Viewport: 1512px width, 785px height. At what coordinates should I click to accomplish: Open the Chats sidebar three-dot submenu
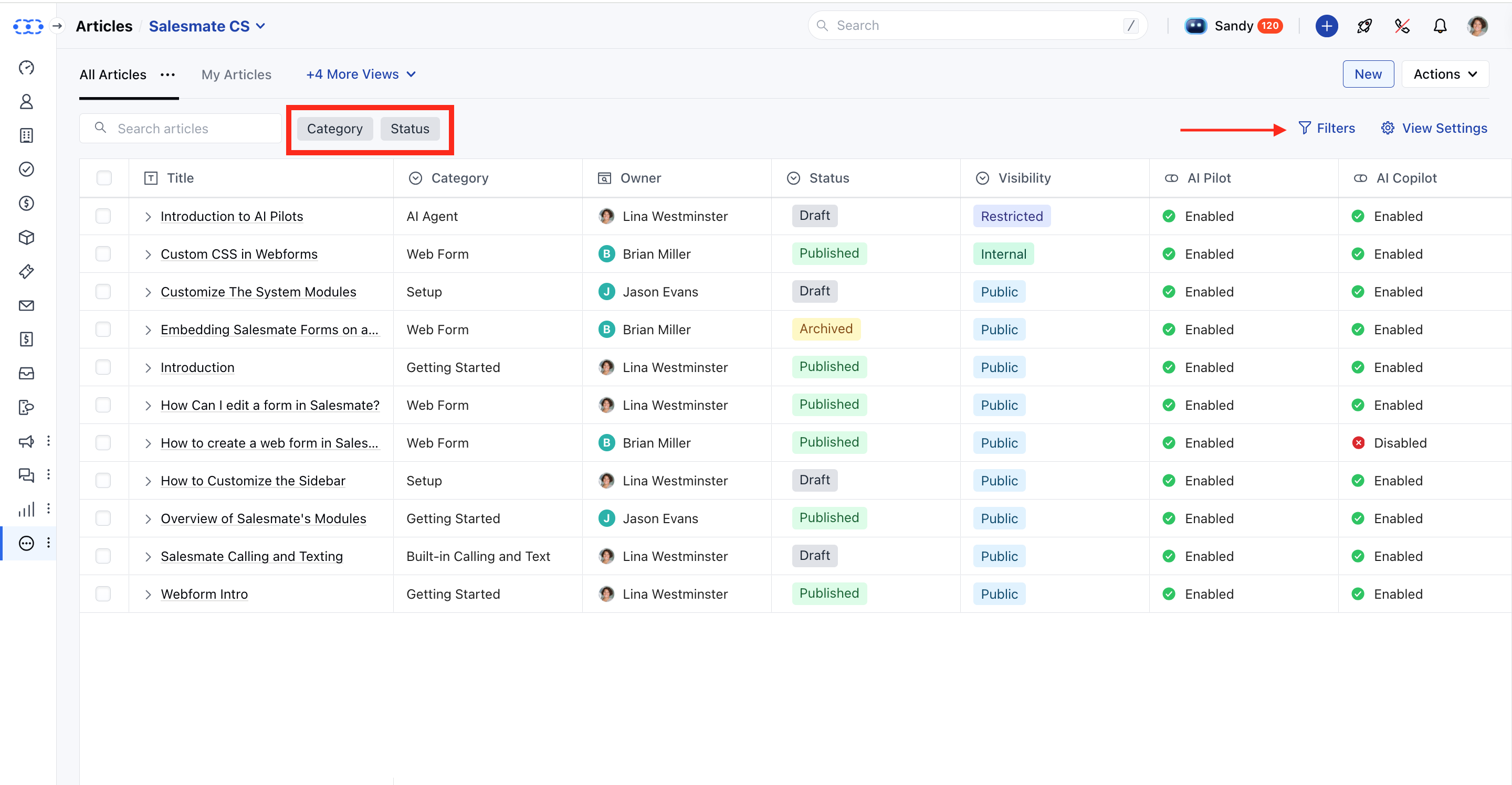pyautogui.click(x=48, y=474)
